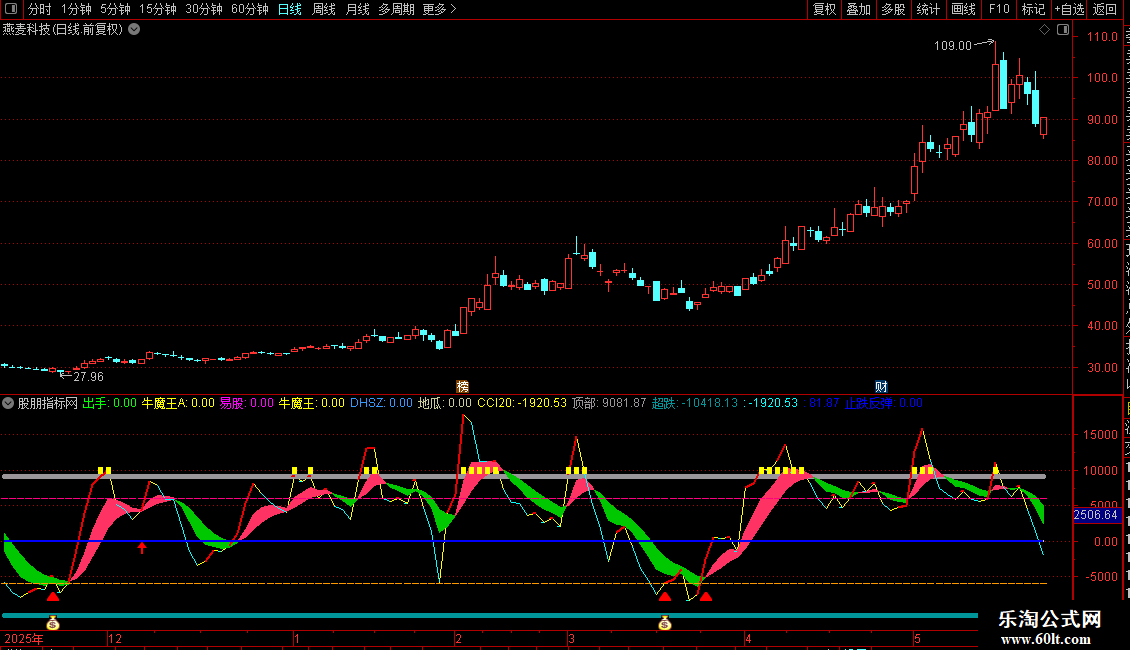Select the 日线 daily timeframe

tap(290, 9)
